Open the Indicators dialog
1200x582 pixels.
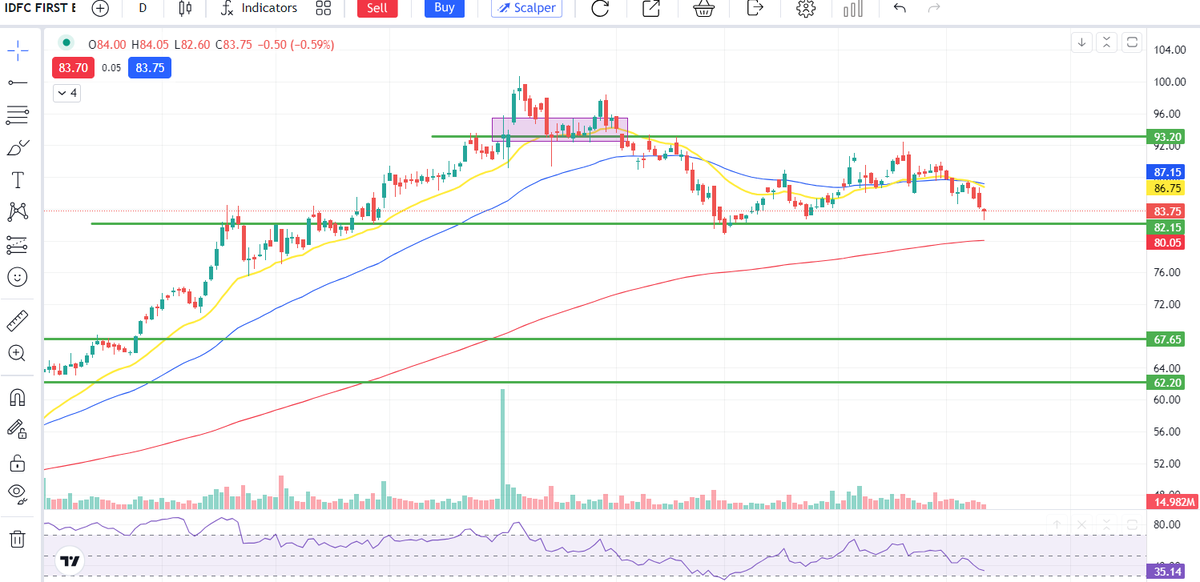[x=260, y=8]
